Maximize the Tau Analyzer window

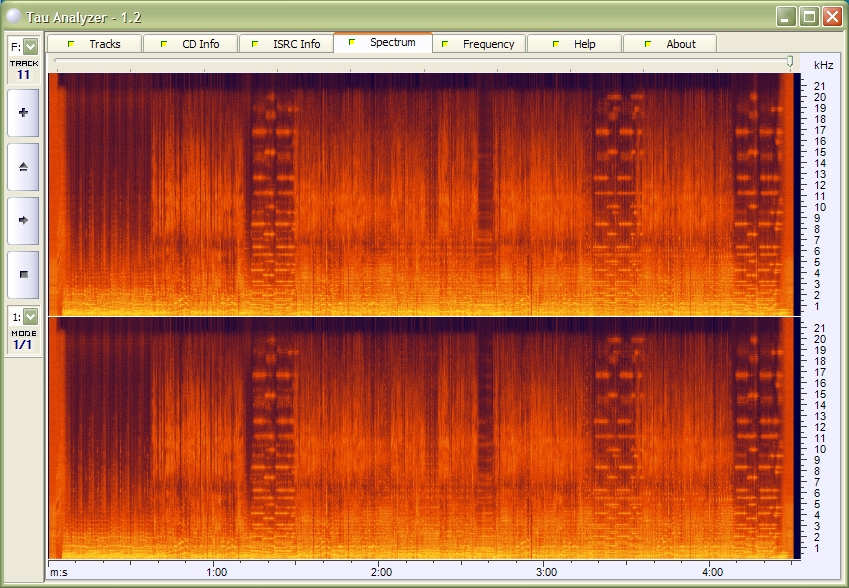809,16
